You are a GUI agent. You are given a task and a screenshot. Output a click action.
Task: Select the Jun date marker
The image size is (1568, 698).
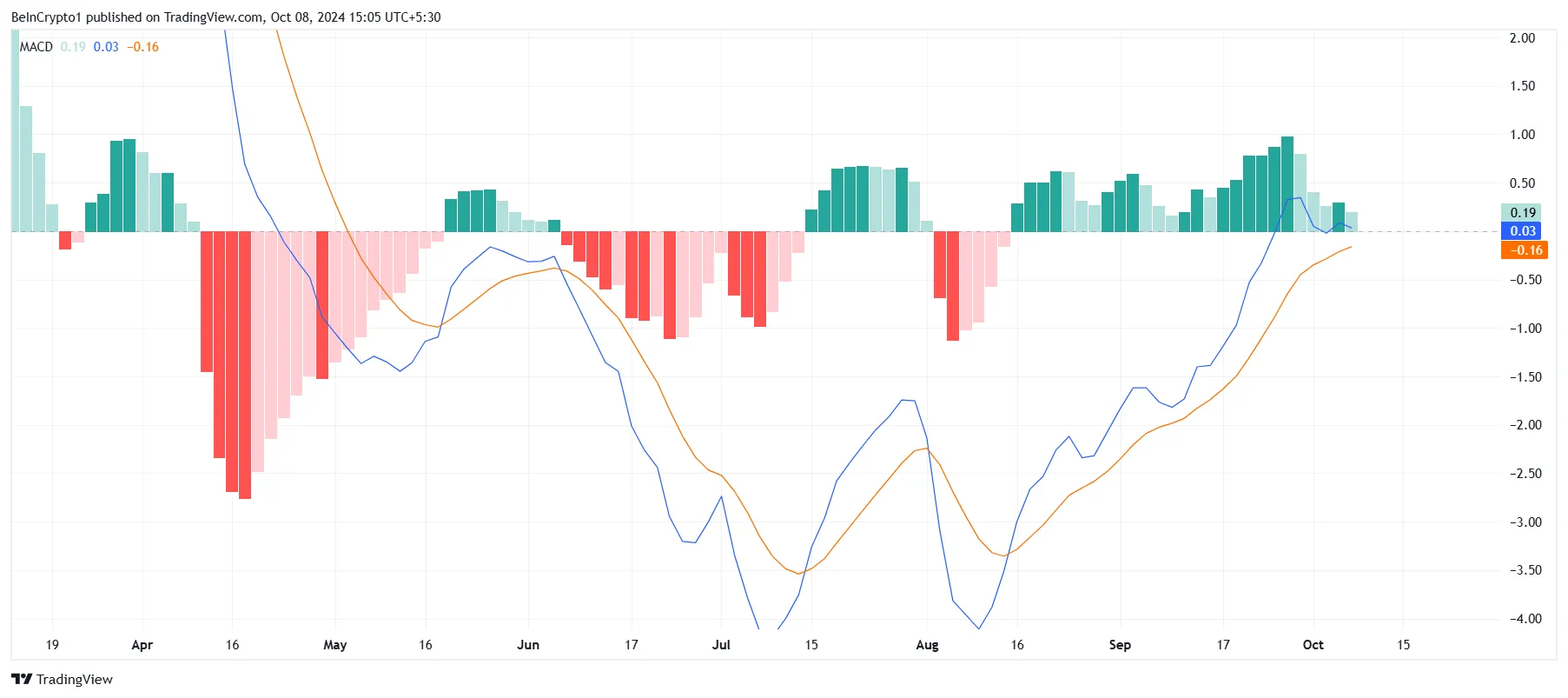pos(528,645)
